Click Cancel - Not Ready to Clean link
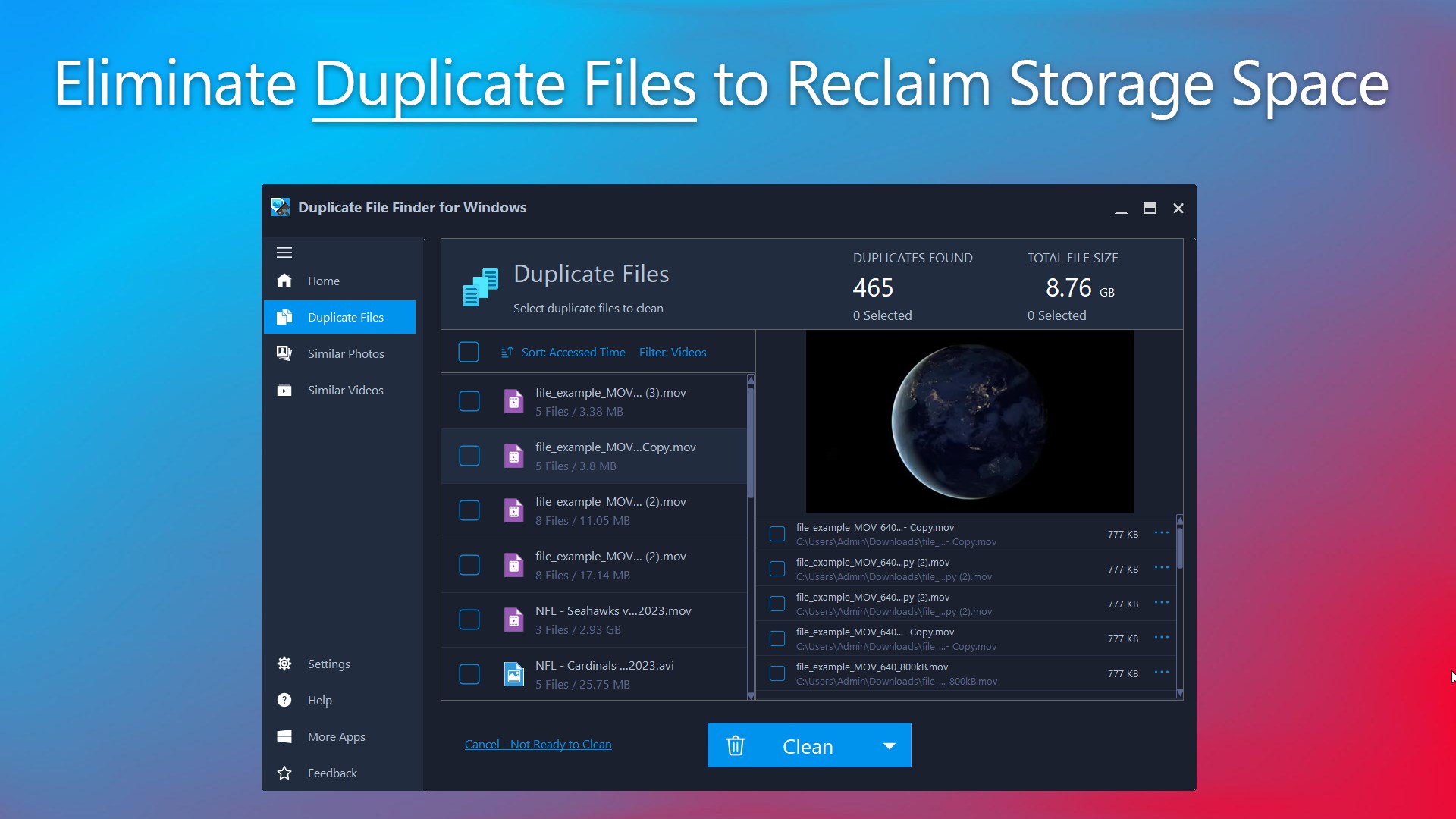The height and width of the screenshot is (819, 1456). 538,745
